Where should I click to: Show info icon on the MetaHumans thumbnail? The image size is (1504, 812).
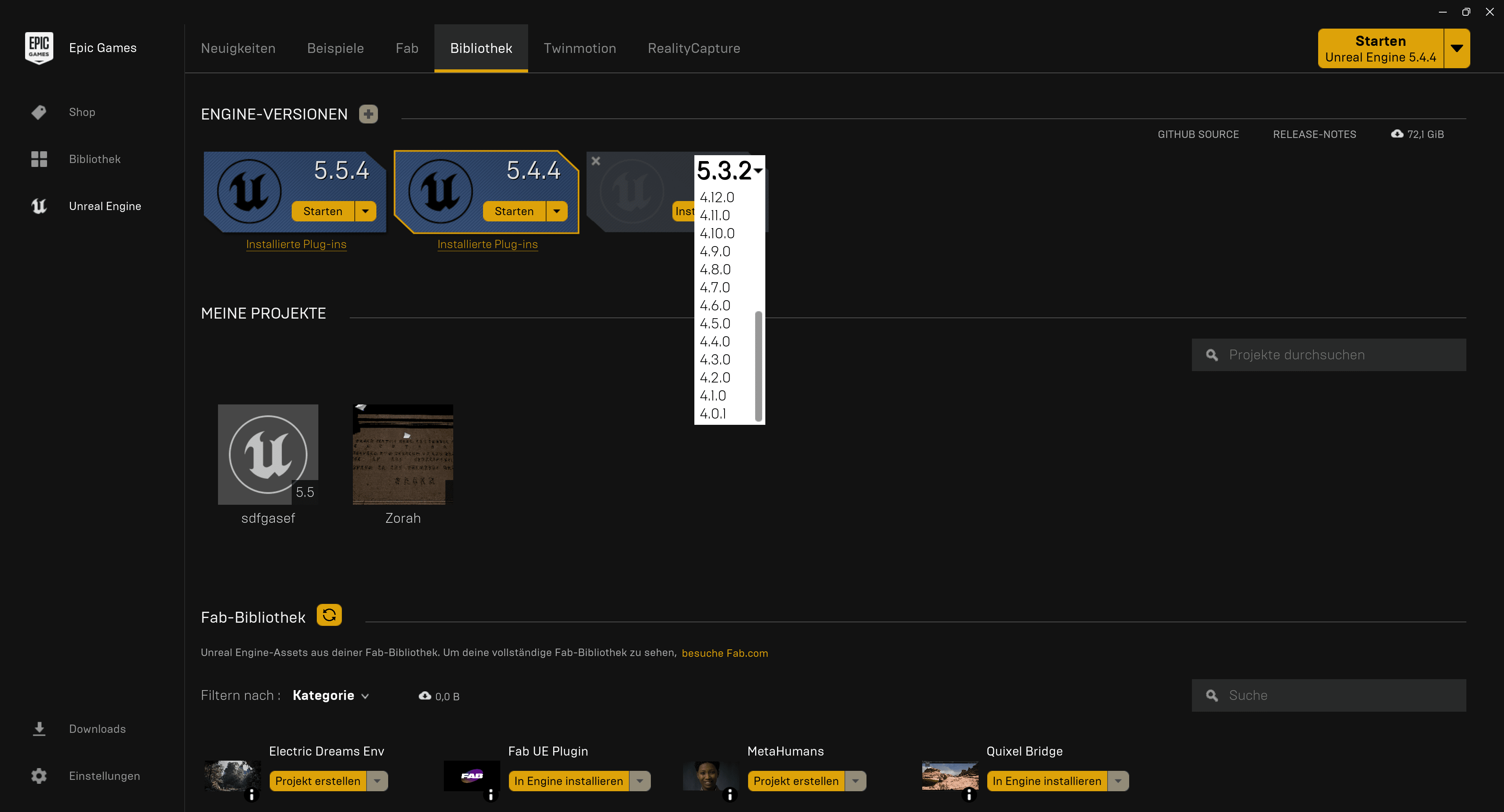(730, 794)
